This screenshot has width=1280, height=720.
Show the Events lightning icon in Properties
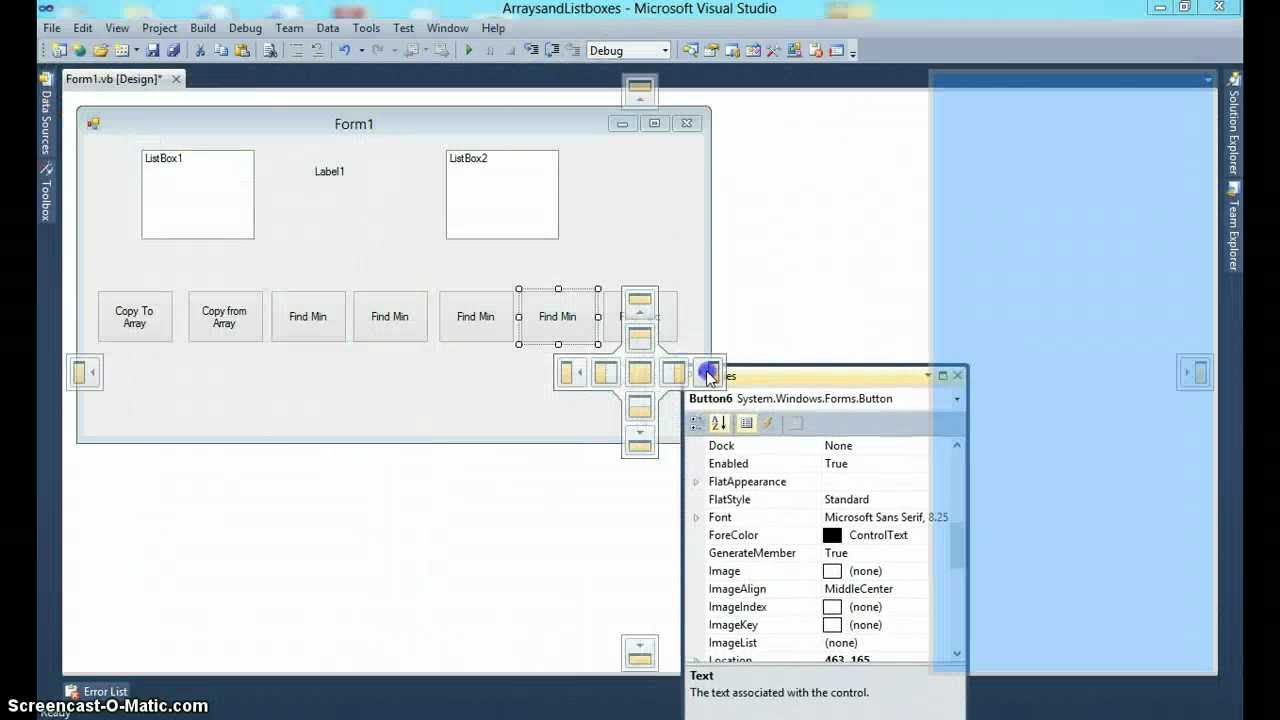(768, 423)
